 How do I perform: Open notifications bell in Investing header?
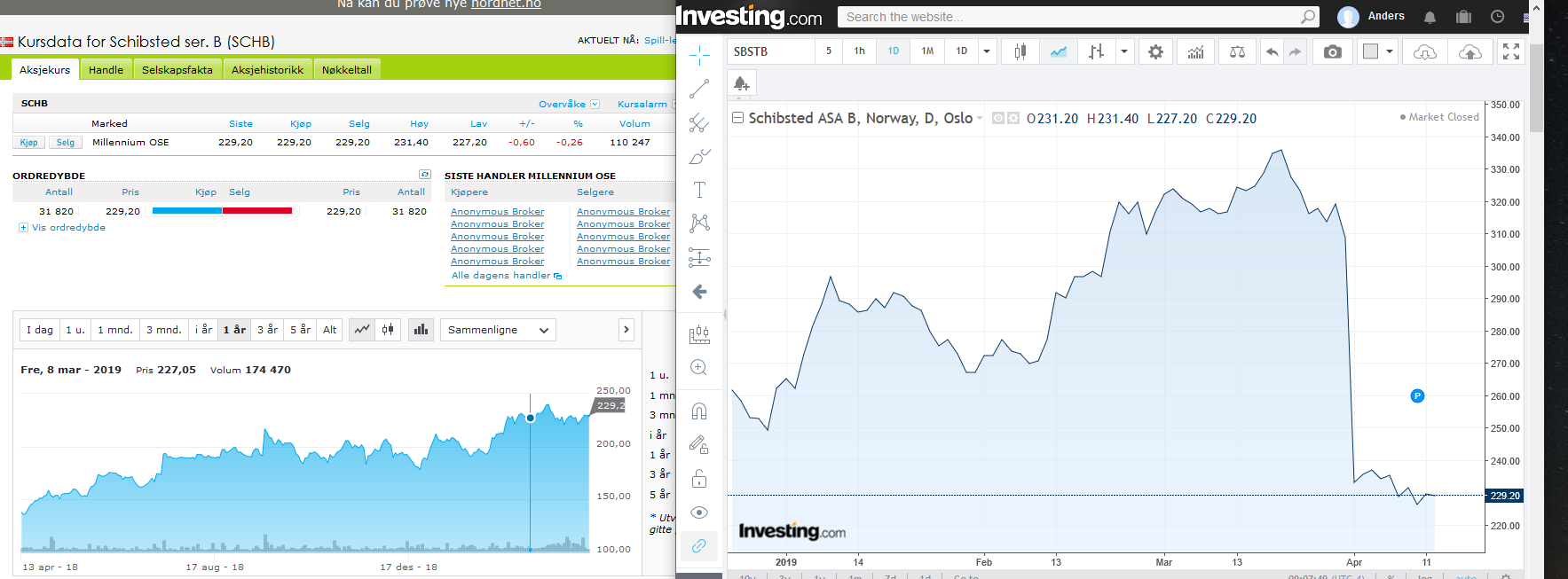click(1430, 17)
